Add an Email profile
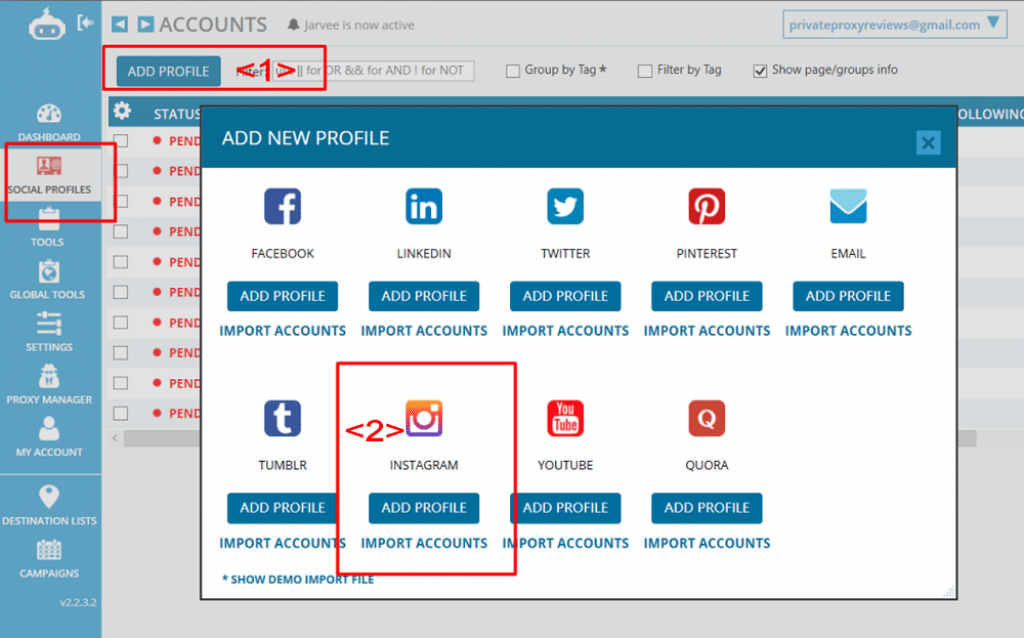Viewport: 1024px width, 638px height. (x=848, y=296)
